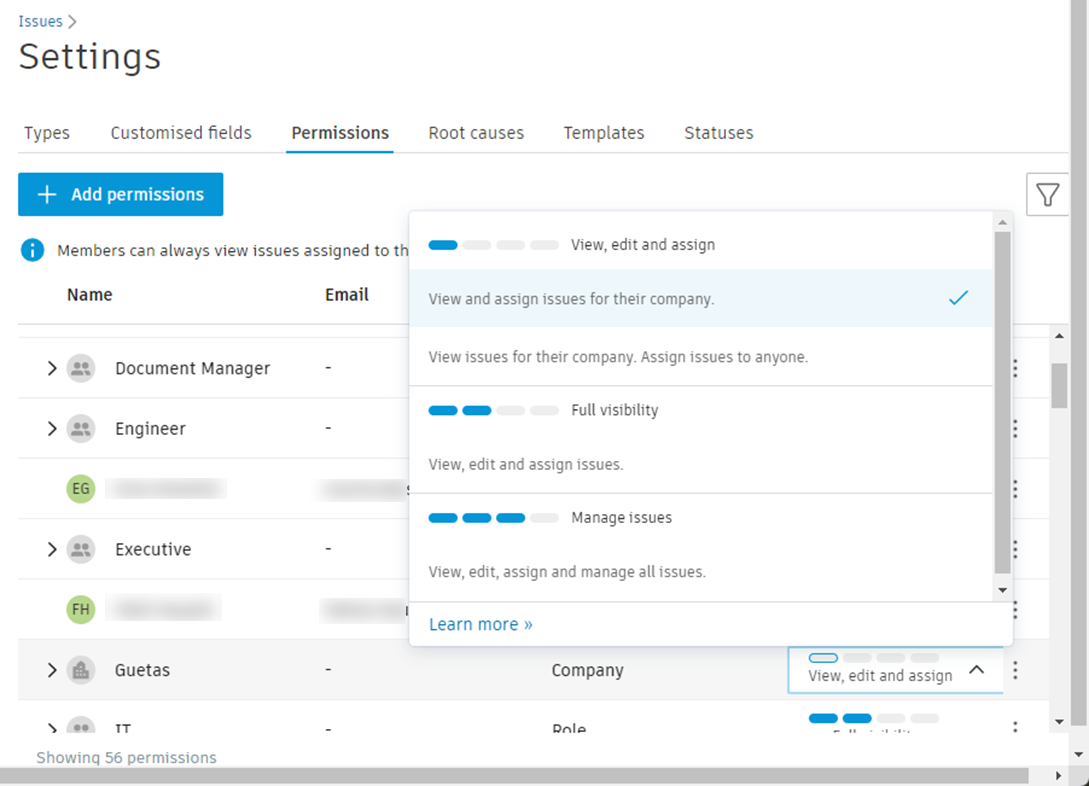Click the horizontal scrollbar right arrow
This screenshot has height=786, width=1089.
pyautogui.click(x=1058, y=776)
